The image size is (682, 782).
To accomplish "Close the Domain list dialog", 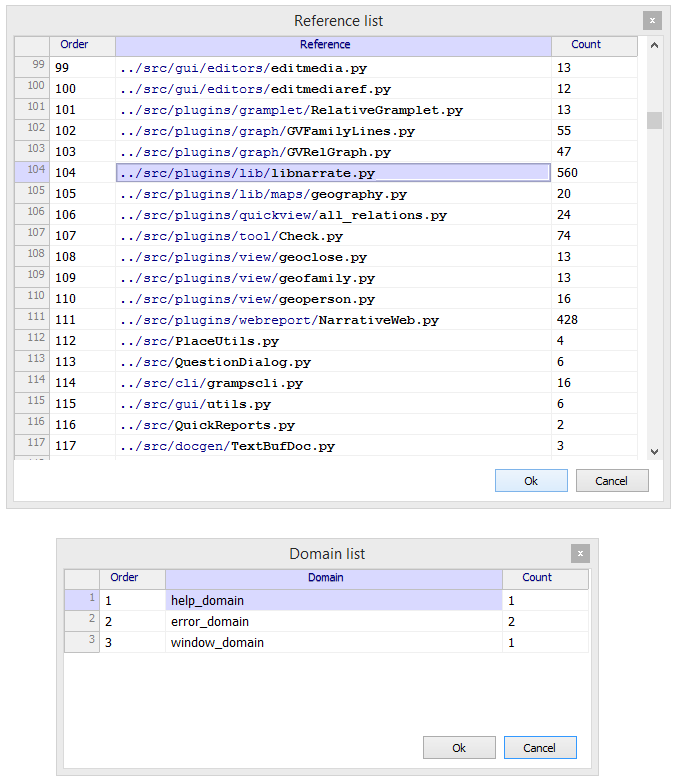I will pos(580,554).
